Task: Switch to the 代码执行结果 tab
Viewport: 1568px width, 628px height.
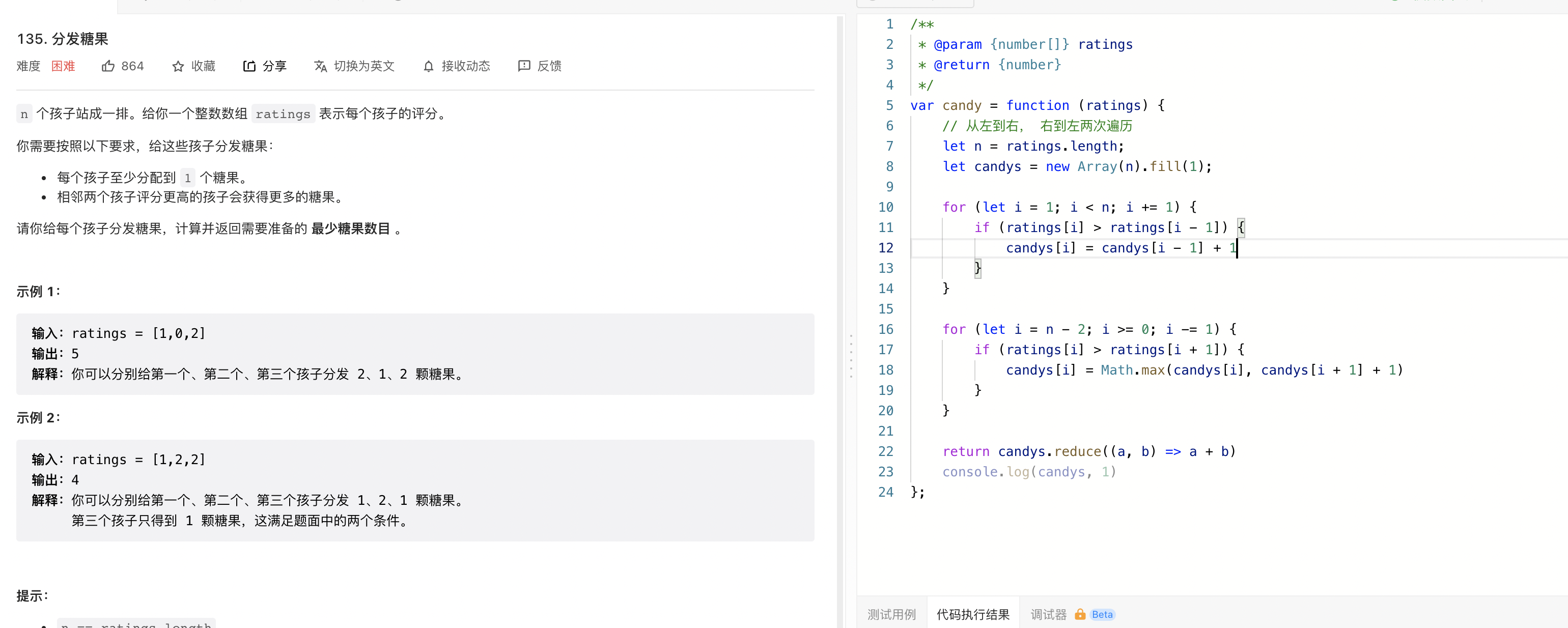Action: coord(973,614)
